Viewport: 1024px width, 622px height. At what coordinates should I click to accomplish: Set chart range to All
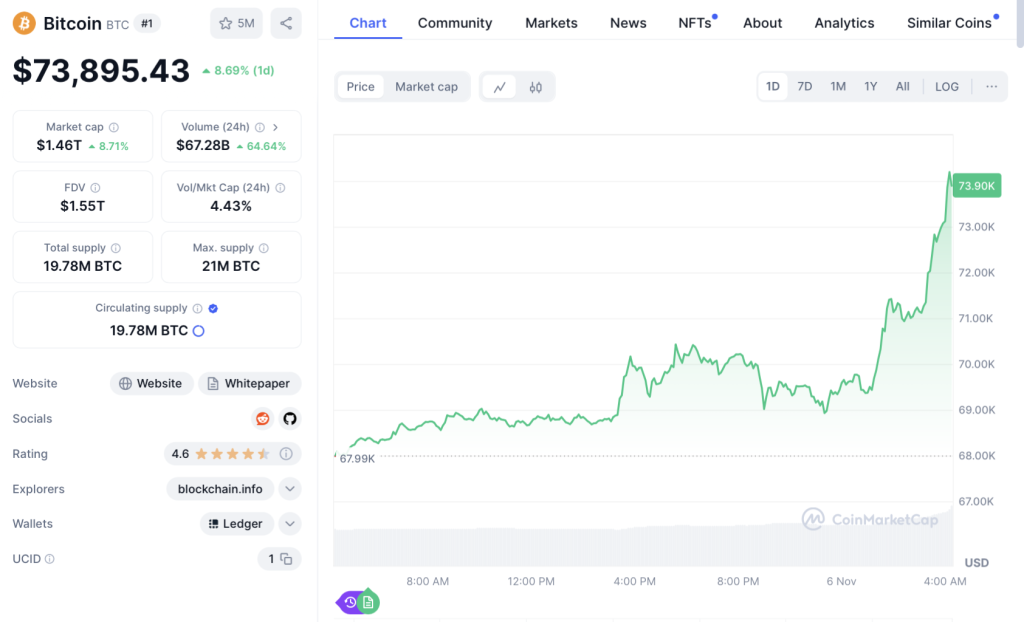[x=903, y=86]
